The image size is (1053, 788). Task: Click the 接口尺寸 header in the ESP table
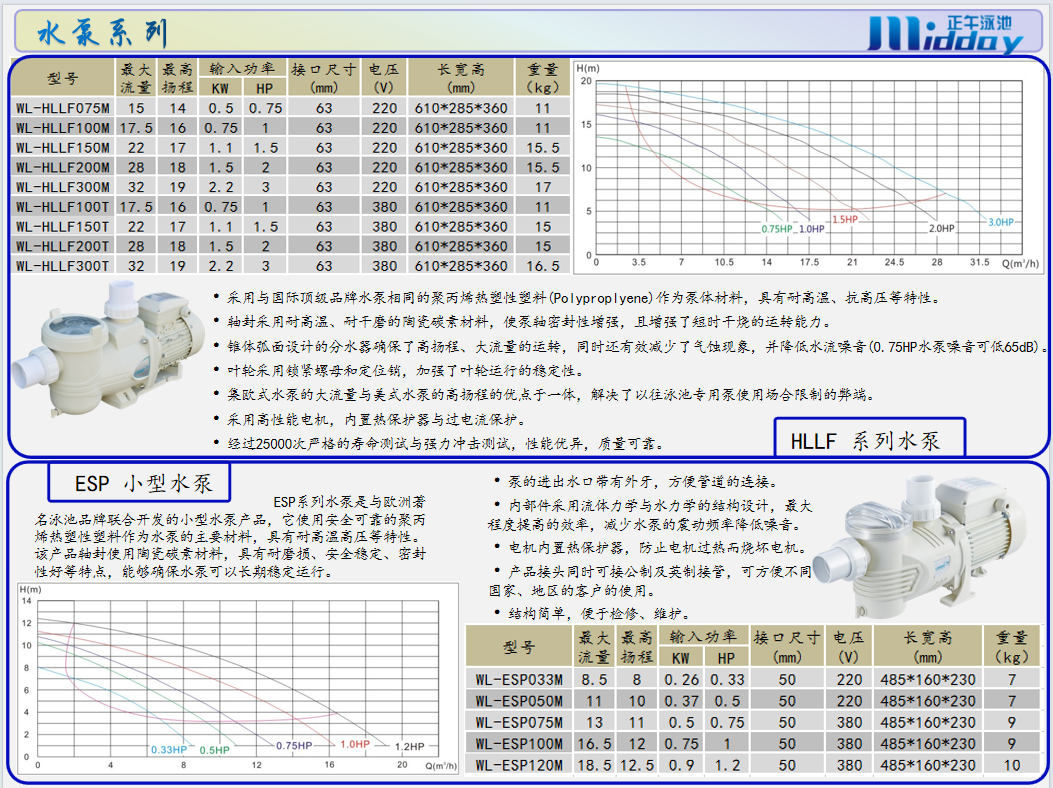coord(786,638)
